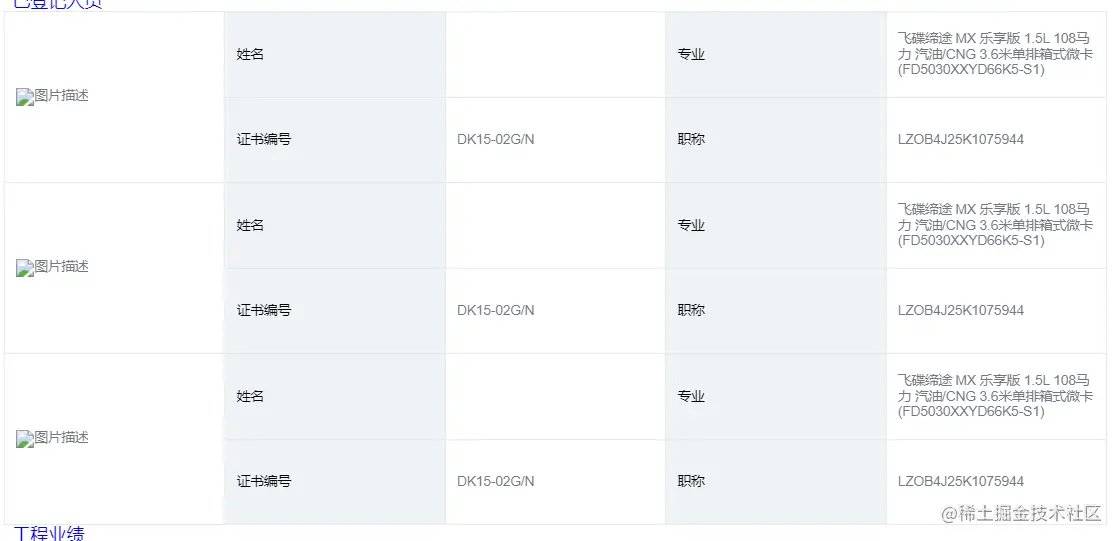Image resolution: width=1119 pixels, height=541 pixels.
Task: Click the broken image in the third record
Action: click(53, 438)
